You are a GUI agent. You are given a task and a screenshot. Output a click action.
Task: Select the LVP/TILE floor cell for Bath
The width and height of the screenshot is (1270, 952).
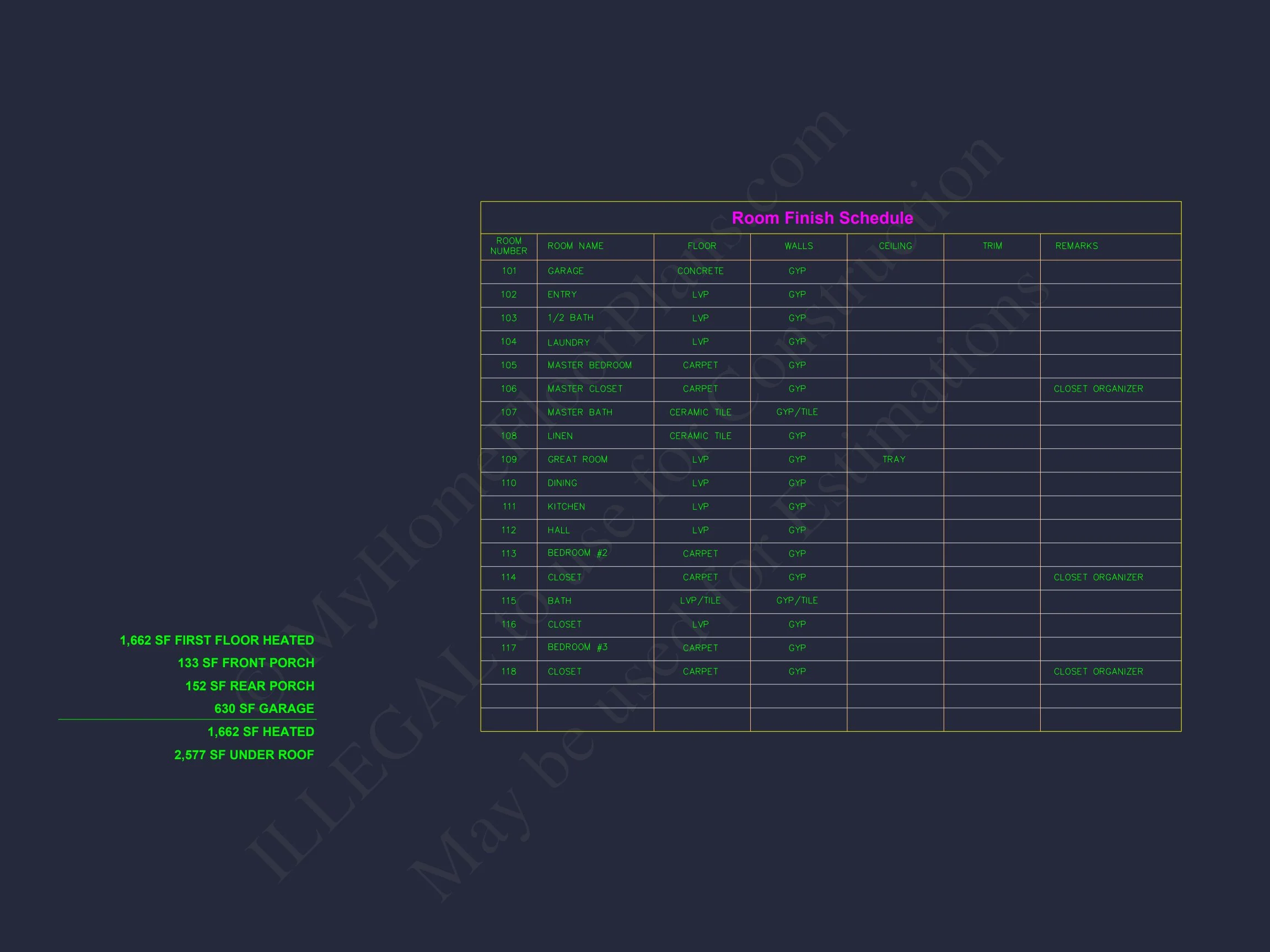pyautogui.click(x=701, y=601)
